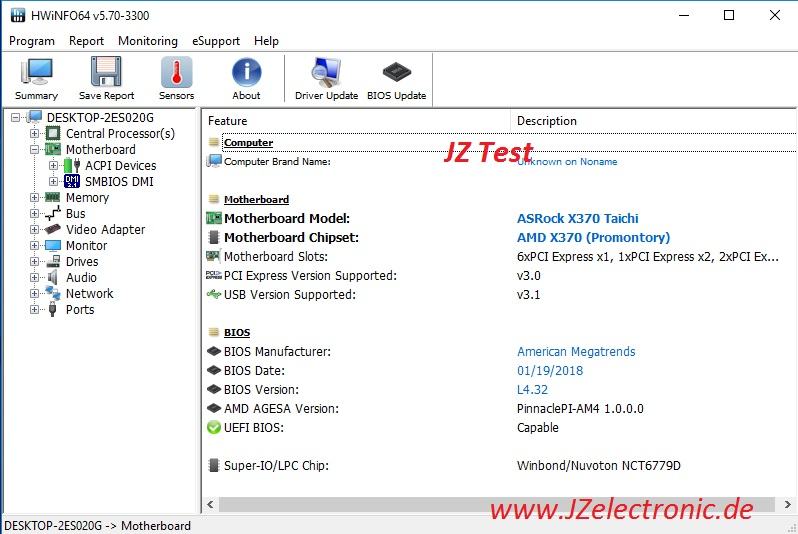Click the Drives tree icon
The width and height of the screenshot is (798, 534).
tap(53, 261)
